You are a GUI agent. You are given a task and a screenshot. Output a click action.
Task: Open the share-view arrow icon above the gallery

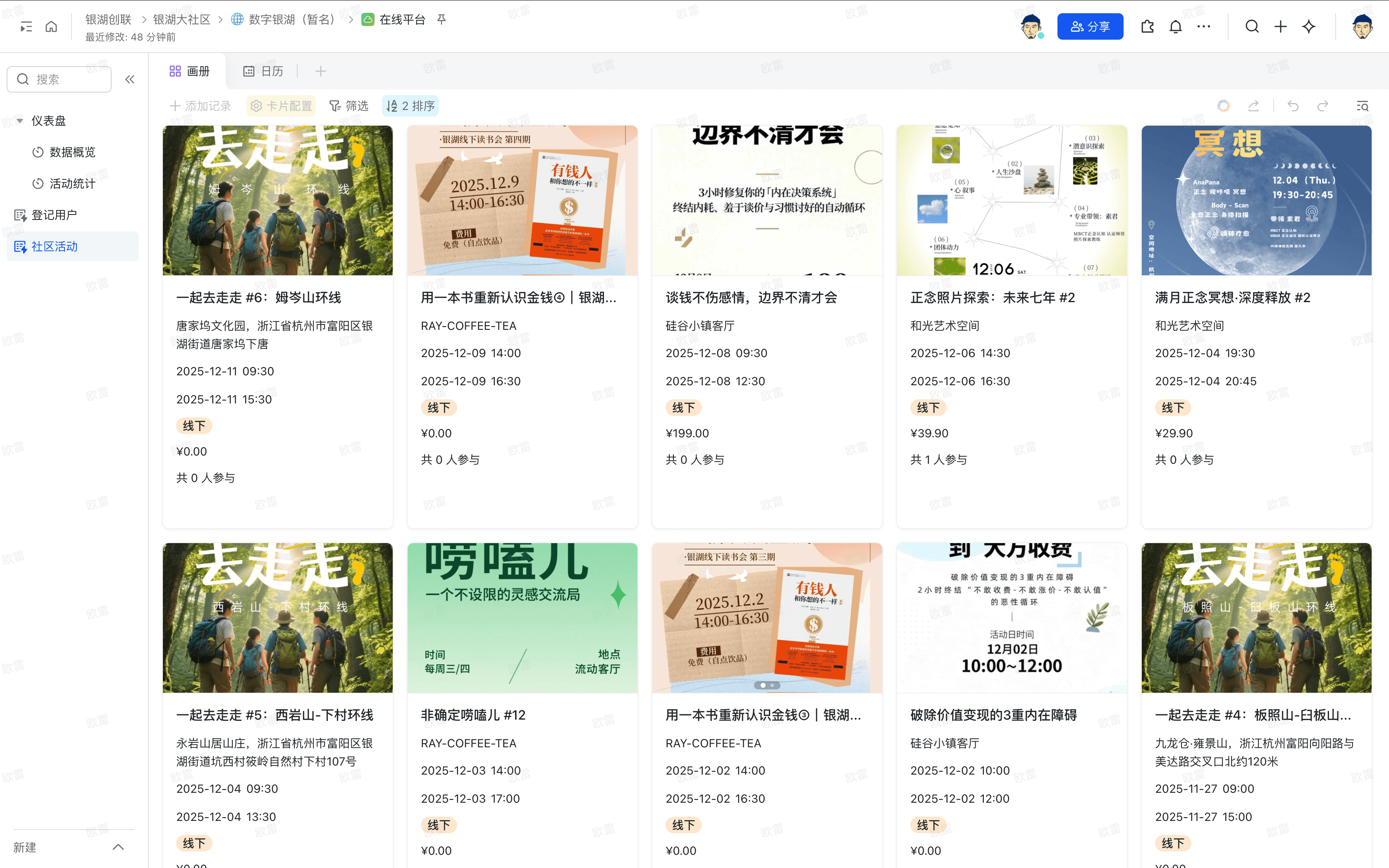tap(1253, 106)
